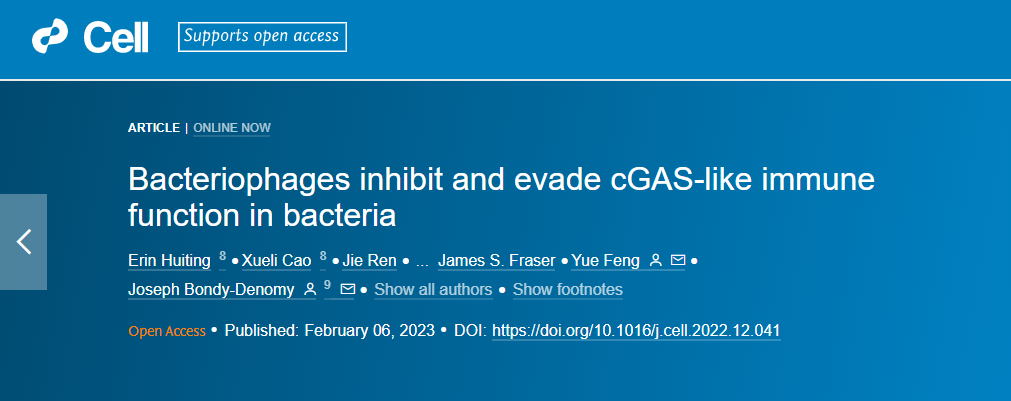Open author James S. Fraser's details
Image resolution: width=1011 pixels, height=401 pixels.
[x=496, y=261]
